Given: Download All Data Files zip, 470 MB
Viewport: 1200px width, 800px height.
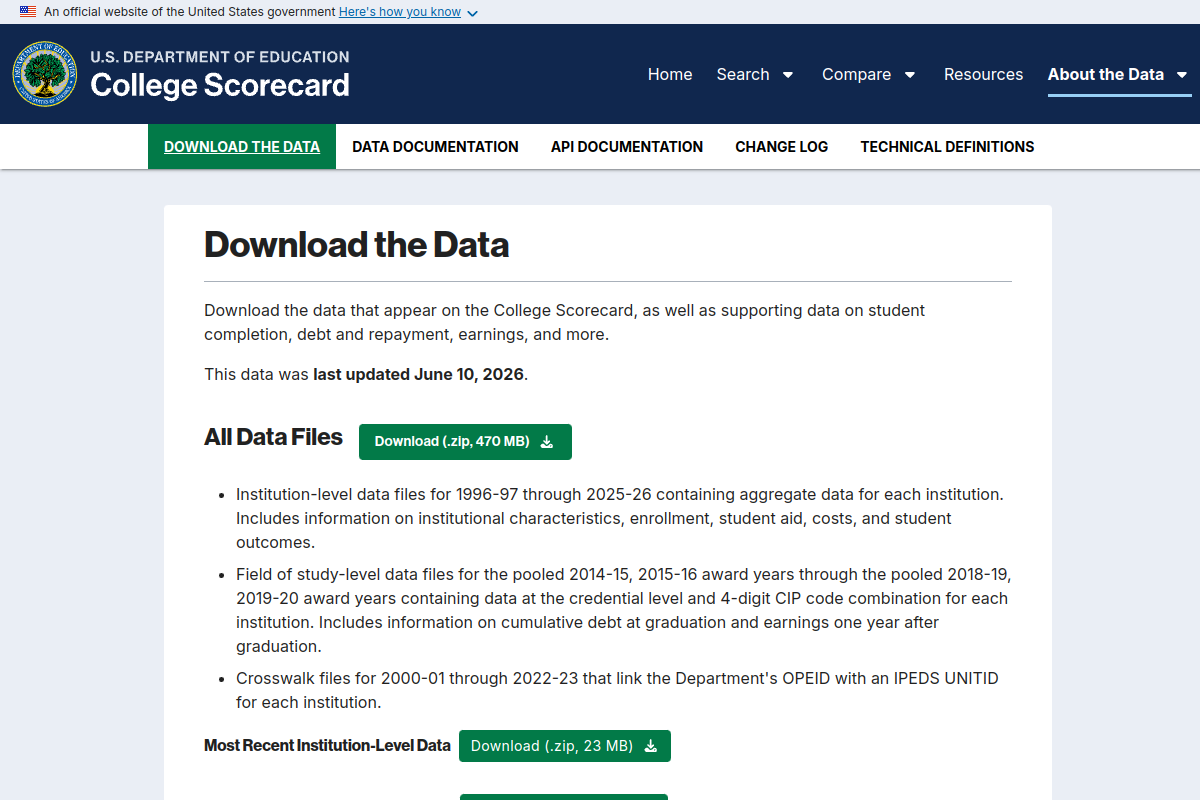Looking at the screenshot, I should tap(465, 442).
